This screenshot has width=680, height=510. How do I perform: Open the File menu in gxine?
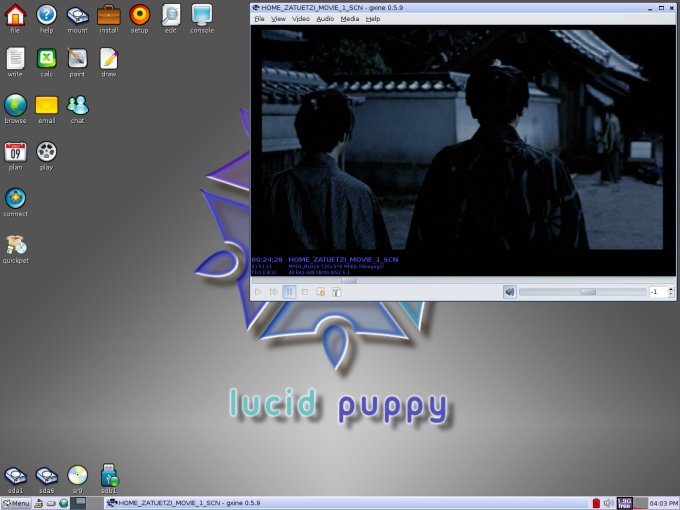pos(259,19)
